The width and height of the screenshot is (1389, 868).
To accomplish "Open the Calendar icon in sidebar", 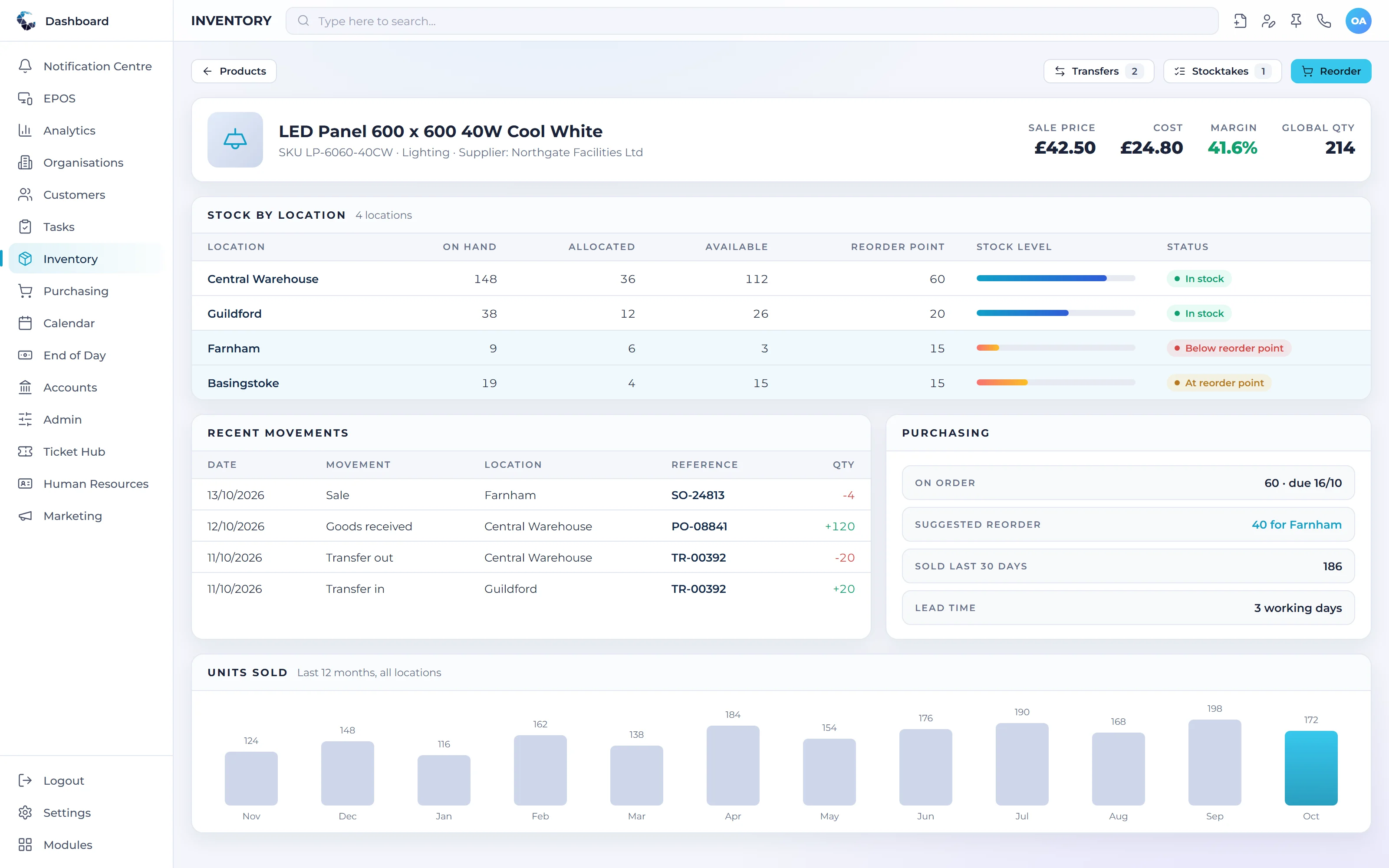I will (x=25, y=323).
